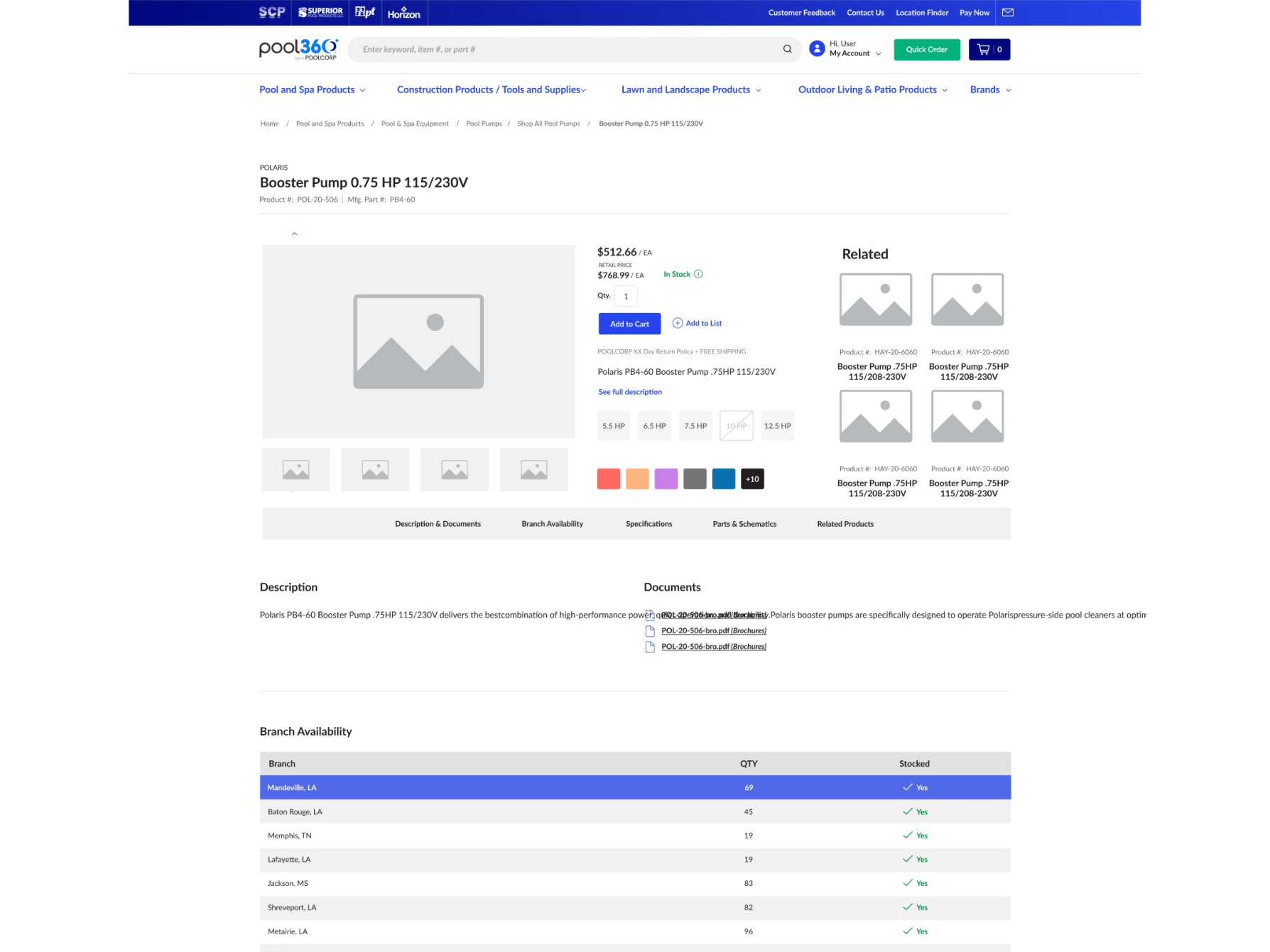Image resolution: width=1270 pixels, height=952 pixels.
Task: Click the Quick Order button
Action: point(927,50)
